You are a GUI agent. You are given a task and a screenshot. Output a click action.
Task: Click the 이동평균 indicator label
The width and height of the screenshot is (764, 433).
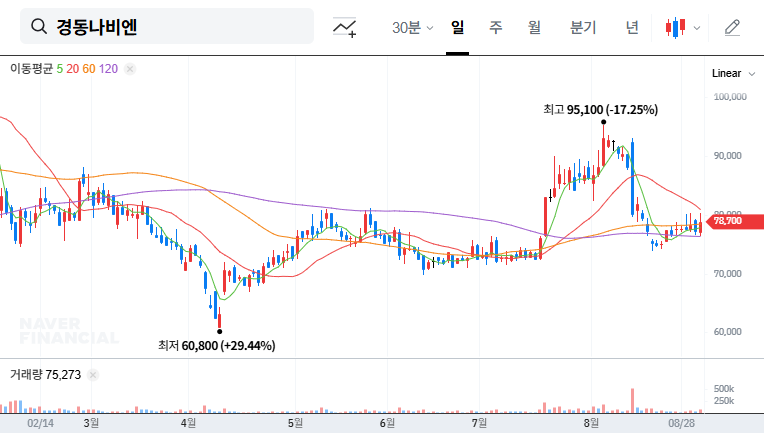pyautogui.click(x=31, y=69)
